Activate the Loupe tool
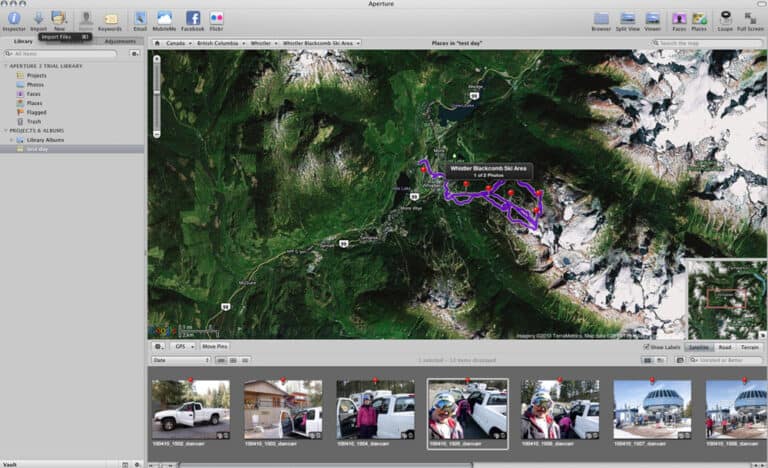 (725, 18)
